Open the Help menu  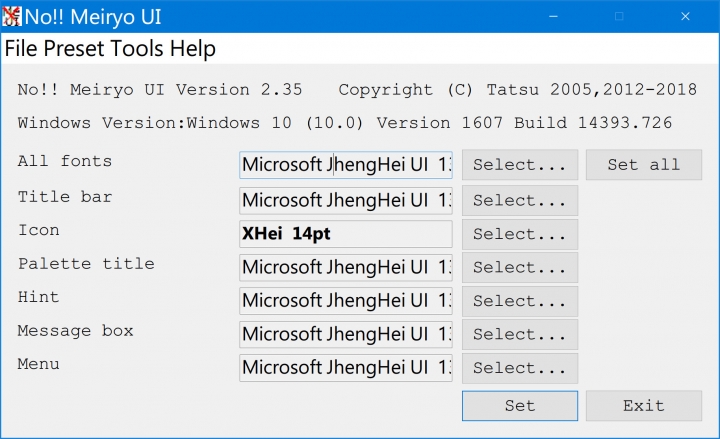click(x=192, y=48)
